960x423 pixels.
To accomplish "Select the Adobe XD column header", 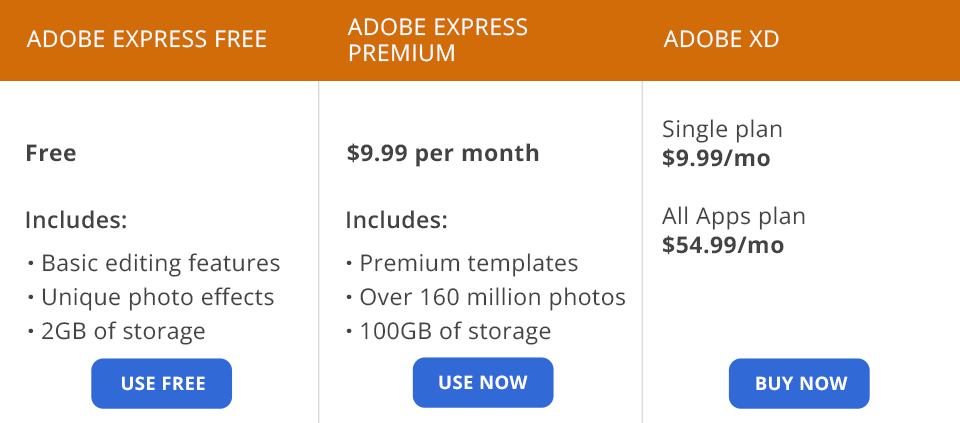I will coord(721,40).
